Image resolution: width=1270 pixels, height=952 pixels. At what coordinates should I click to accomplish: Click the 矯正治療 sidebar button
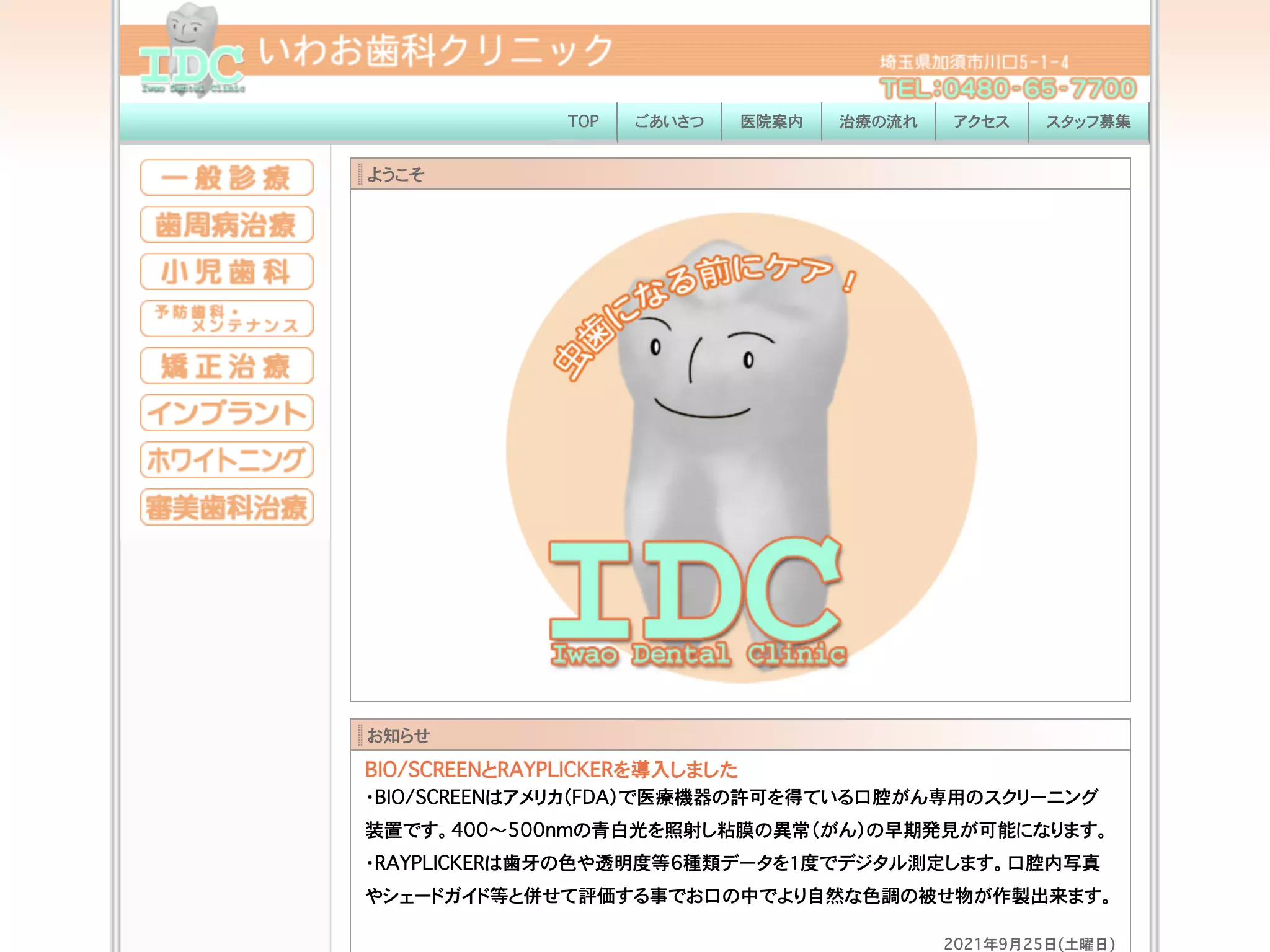tap(227, 366)
